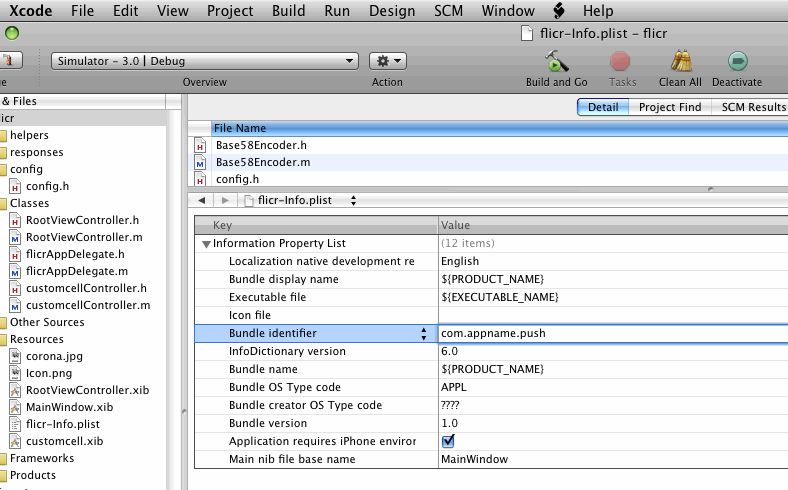Viewport: 788px width, 490px height.
Task: Click the Tasks stop icon
Action: [620, 61]
